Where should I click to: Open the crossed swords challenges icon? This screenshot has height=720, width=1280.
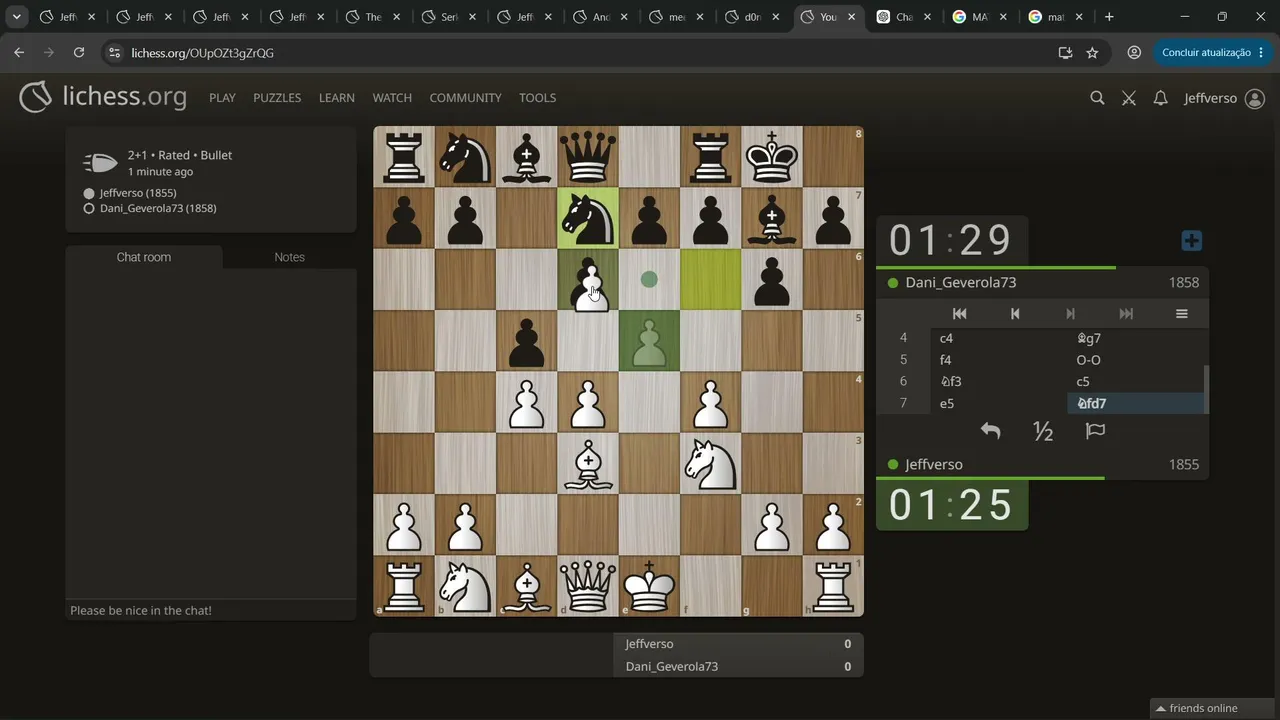1129,98
